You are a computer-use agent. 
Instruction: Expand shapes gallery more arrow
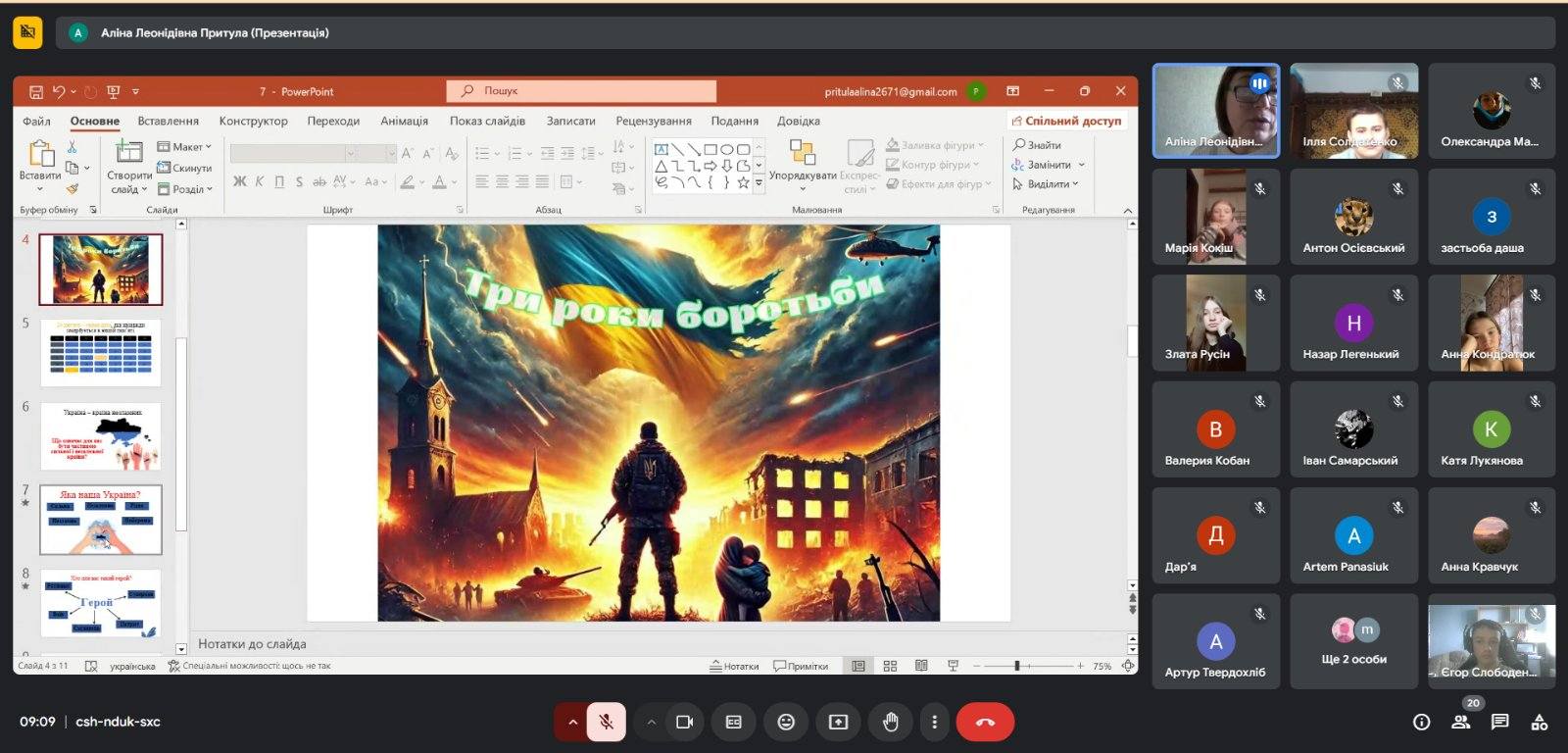759,182
